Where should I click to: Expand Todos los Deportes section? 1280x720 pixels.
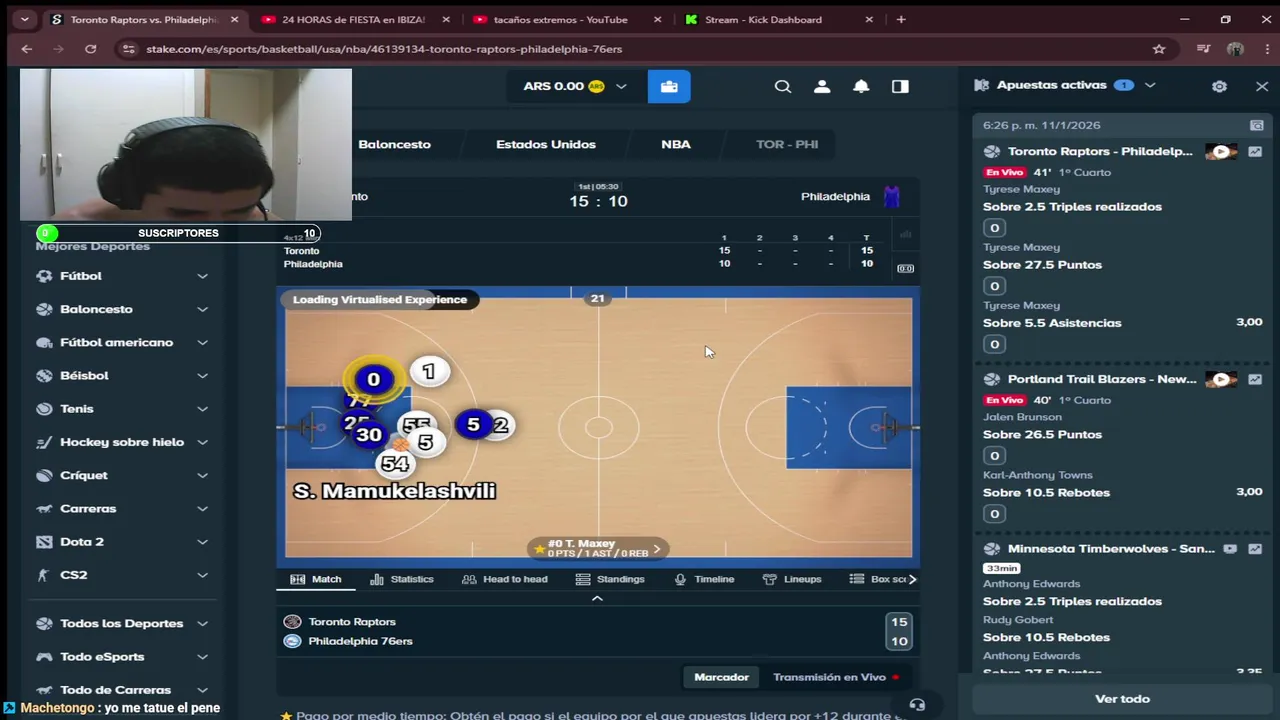202,623
